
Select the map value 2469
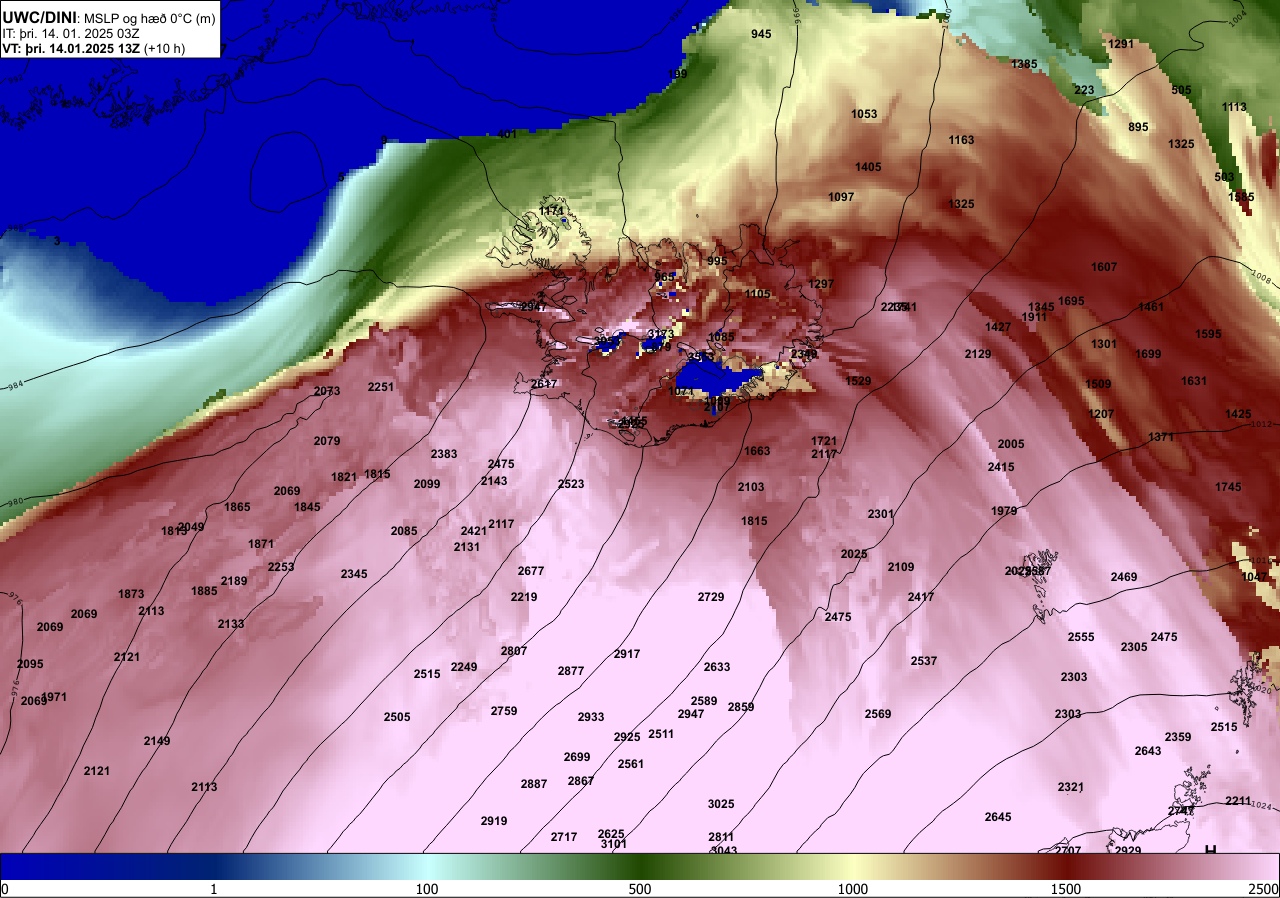coord(1124,577)
